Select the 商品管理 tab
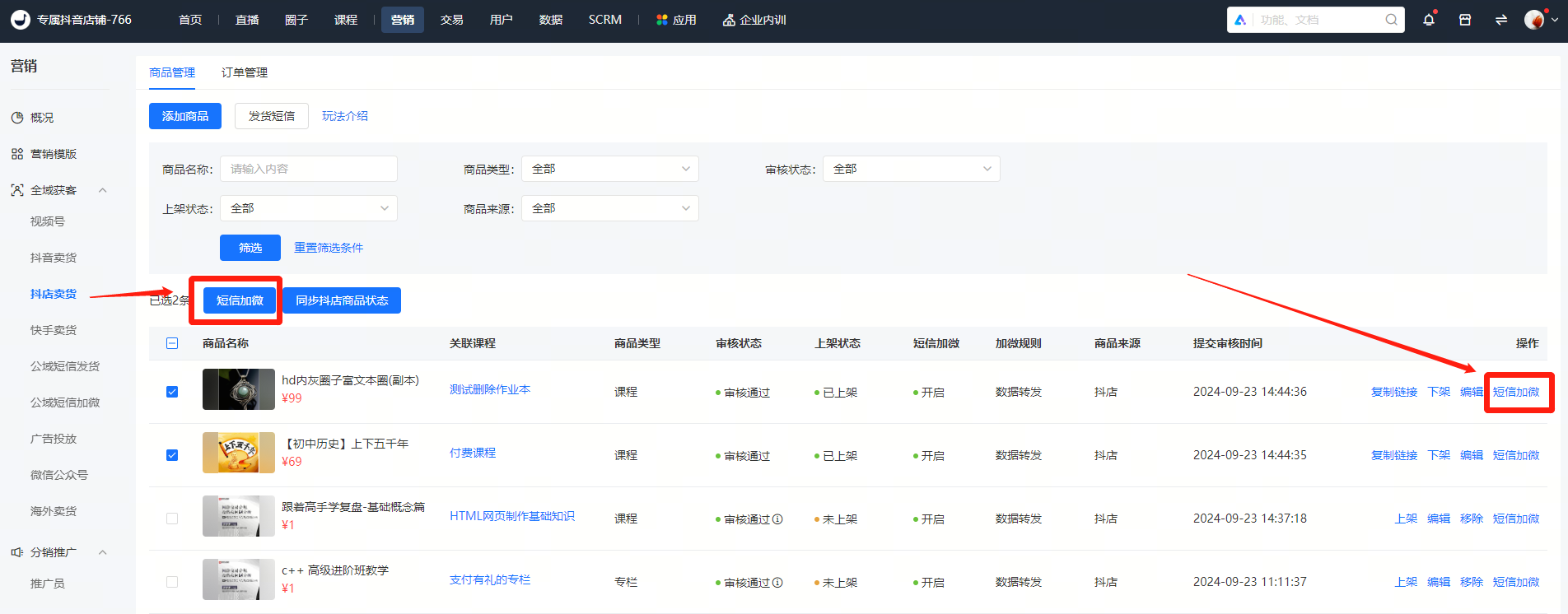This screenshot has width=1568, height=614. pos(172,72)
